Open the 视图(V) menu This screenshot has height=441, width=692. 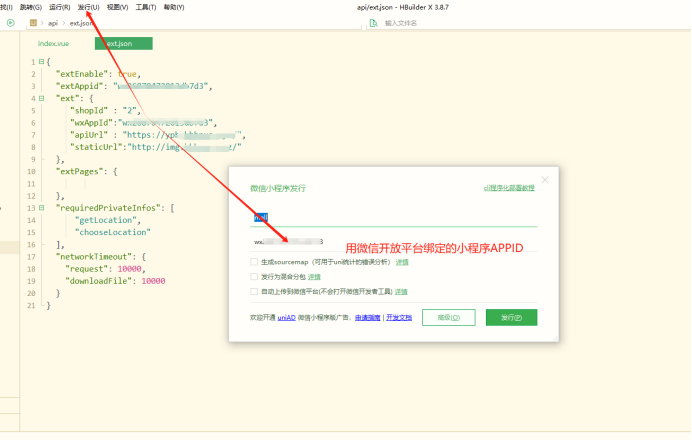click(x=117, y=7)
